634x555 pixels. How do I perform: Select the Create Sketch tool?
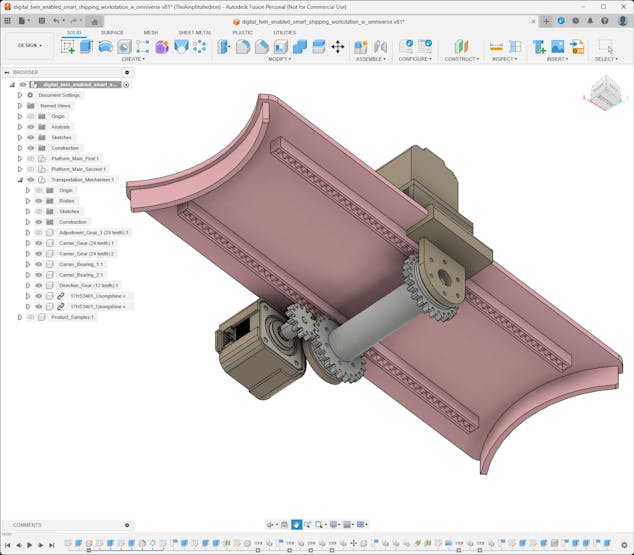coord(68,46)
